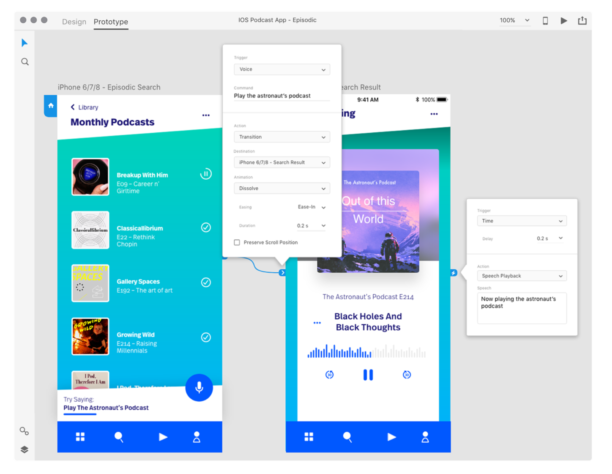Open Monthly Podcasts more options dots
The width and height of the screenshot is (612, 474).
pyautogui.click(x=206, y=115)
